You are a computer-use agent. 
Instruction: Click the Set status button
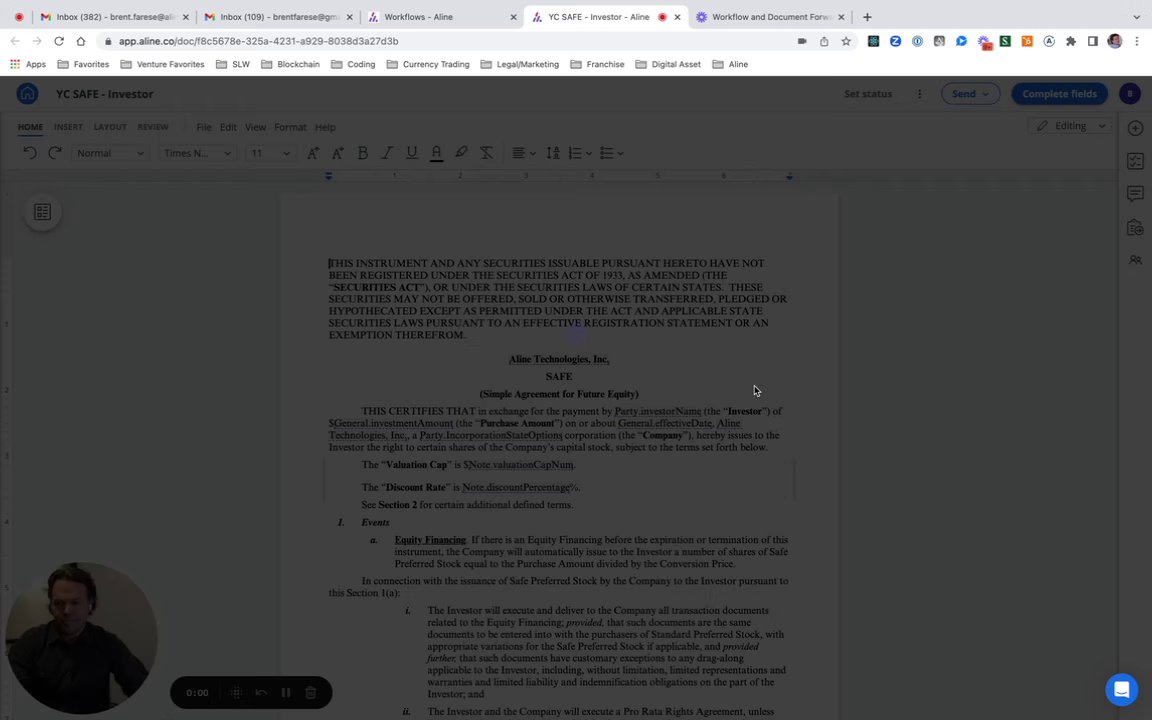point(868,94)
